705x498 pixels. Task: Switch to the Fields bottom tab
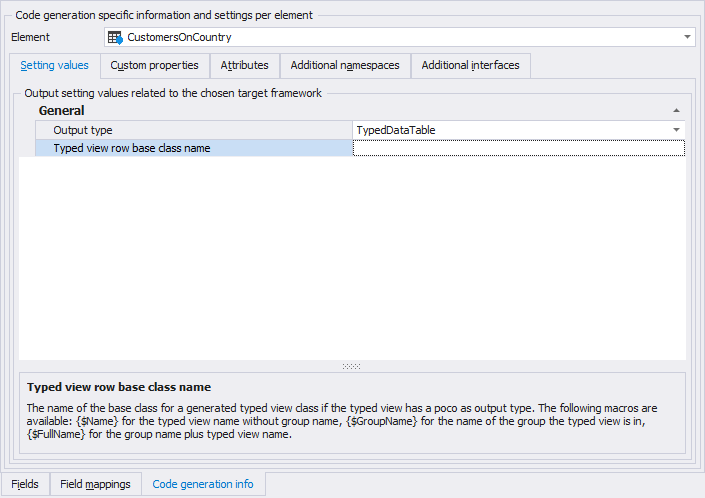pyautogui.click(x=25, y=484)
